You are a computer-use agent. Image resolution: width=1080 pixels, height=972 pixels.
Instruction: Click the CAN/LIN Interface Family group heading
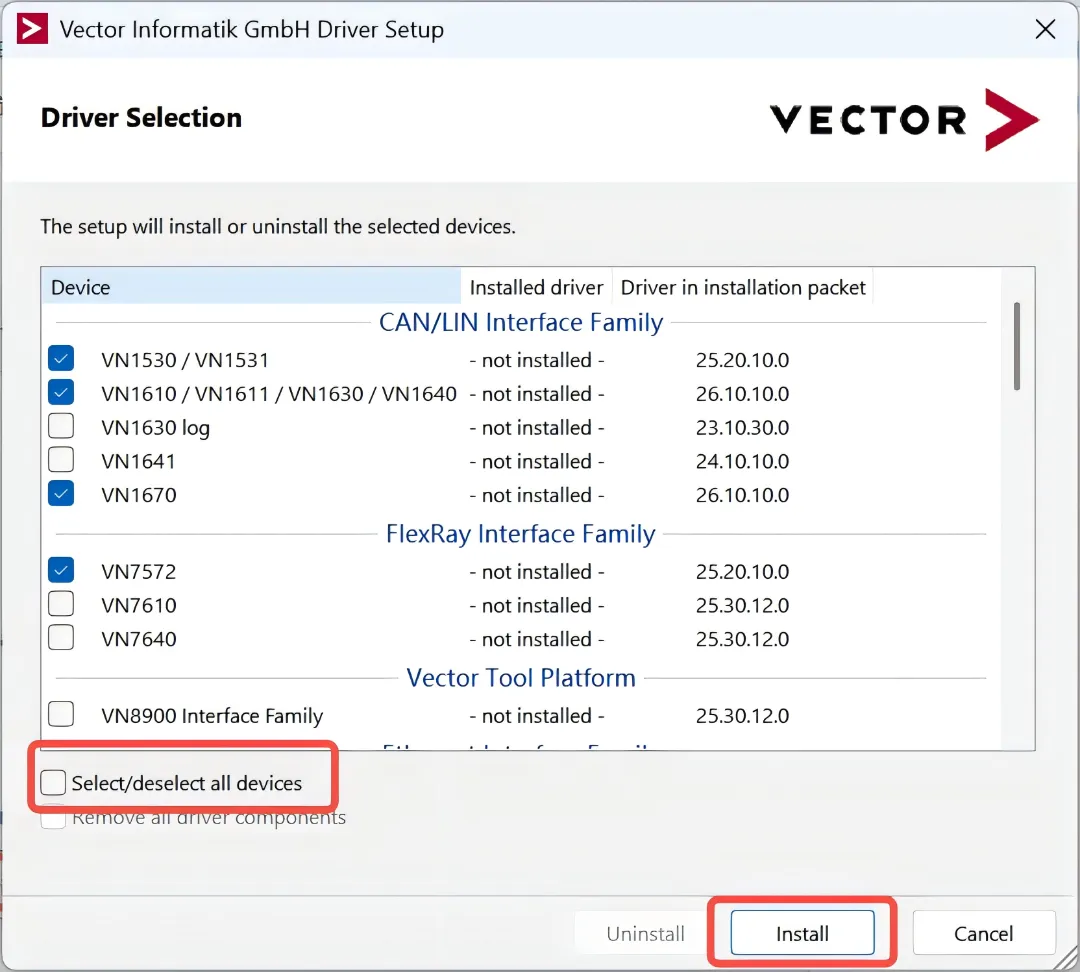tap(521, 322)
